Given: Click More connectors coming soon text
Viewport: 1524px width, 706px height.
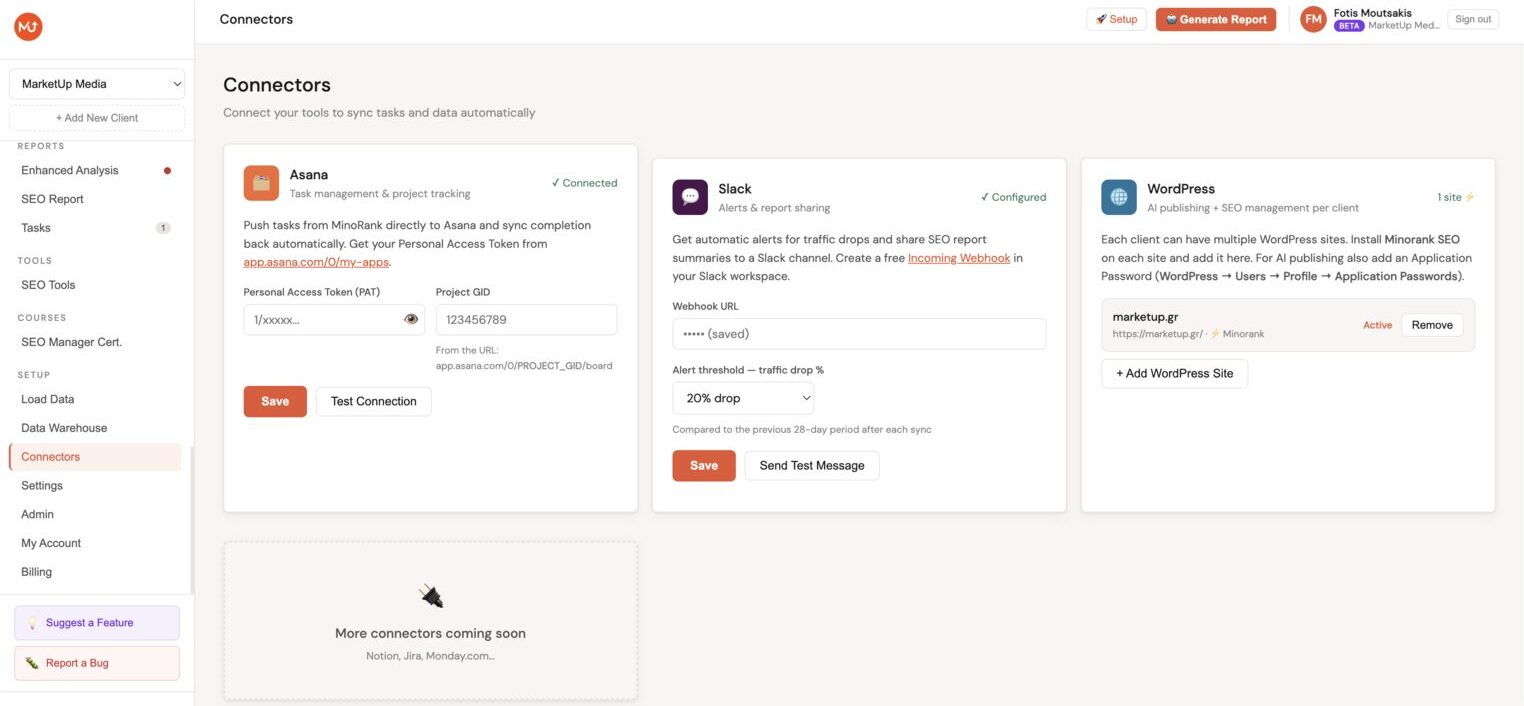Looking at the screenshot, I should 430,633.
